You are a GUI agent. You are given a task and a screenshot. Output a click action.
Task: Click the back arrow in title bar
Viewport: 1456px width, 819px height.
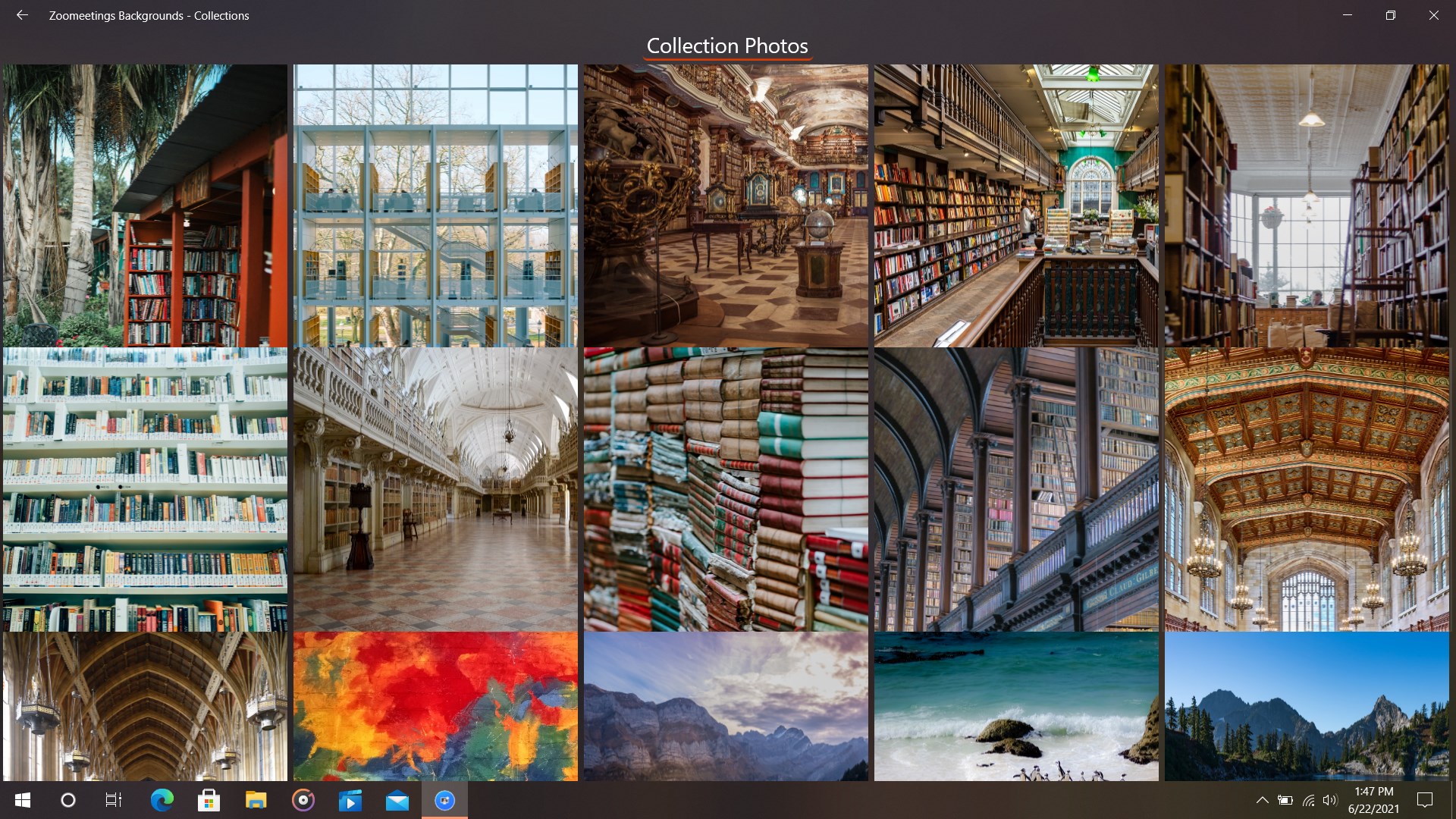coord(22,15)
